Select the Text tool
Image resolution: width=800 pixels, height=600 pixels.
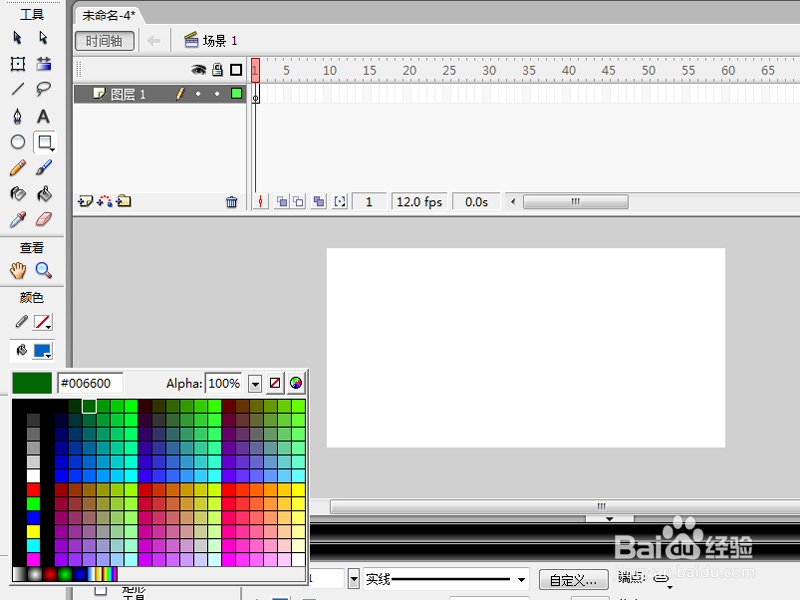pos(44,116)
